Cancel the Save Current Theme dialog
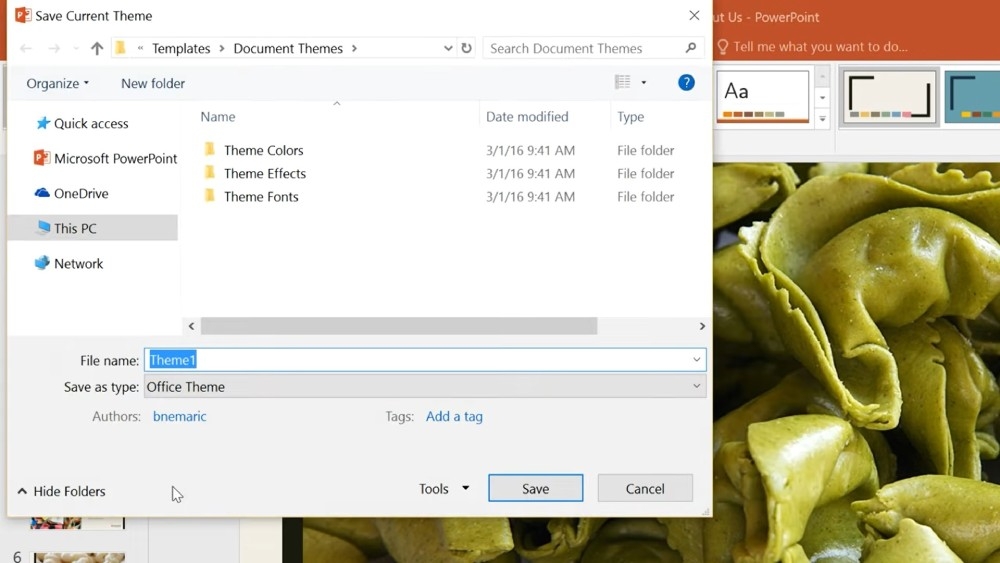This screenshot has height=563, width=1000. 645,488
